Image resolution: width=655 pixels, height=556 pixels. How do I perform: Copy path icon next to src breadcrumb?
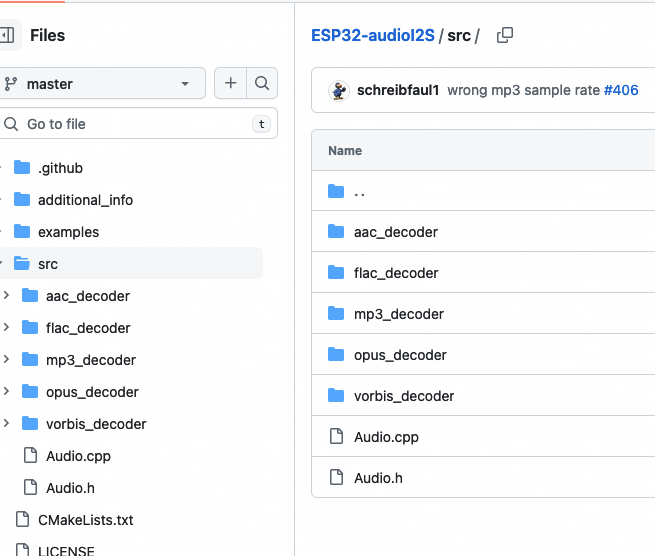coord(505,35)
